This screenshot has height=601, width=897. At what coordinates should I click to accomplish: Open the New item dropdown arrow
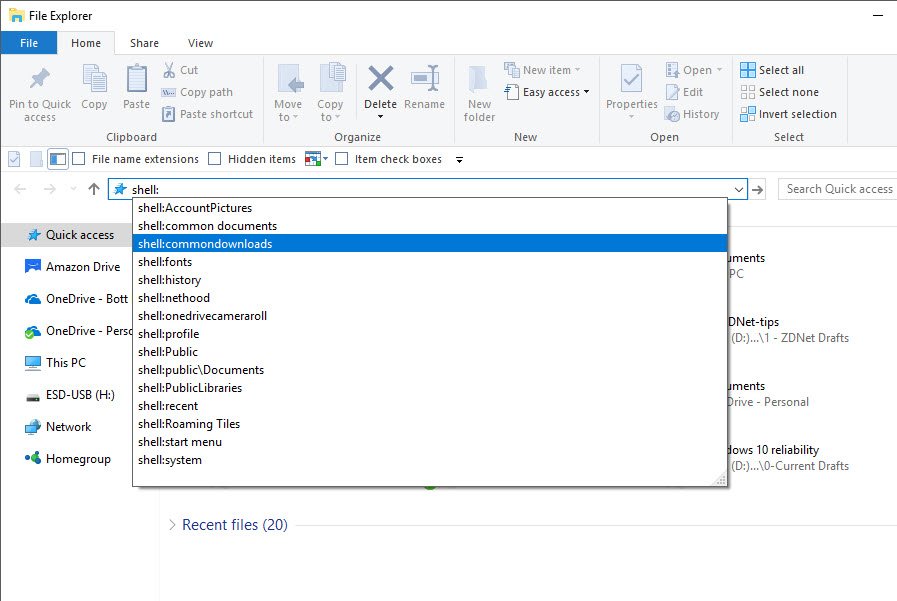click(x=577, y=70)
